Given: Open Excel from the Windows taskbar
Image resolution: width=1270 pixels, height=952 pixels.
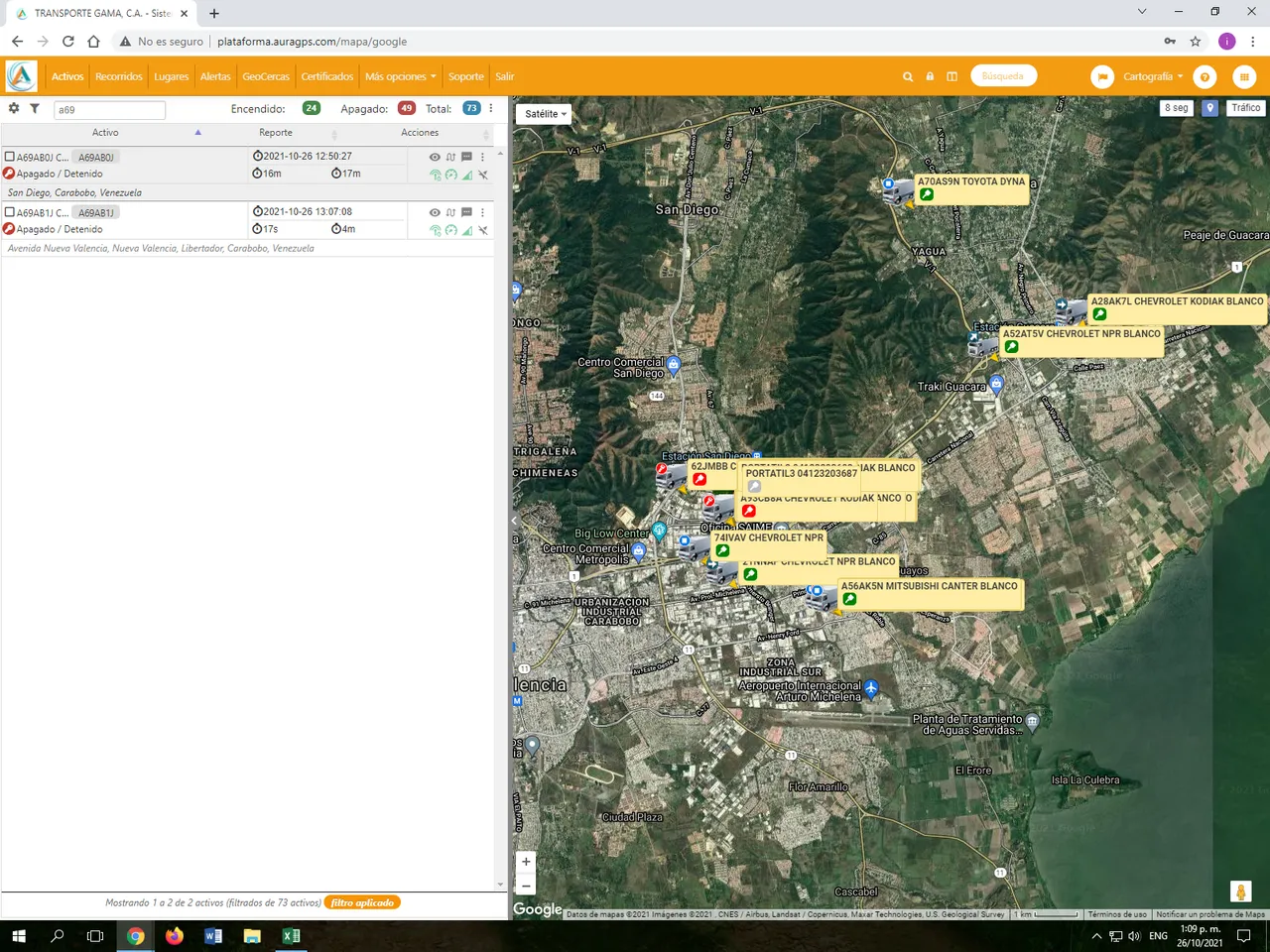Looking at the screenshot, I should [x=291, y=935].
